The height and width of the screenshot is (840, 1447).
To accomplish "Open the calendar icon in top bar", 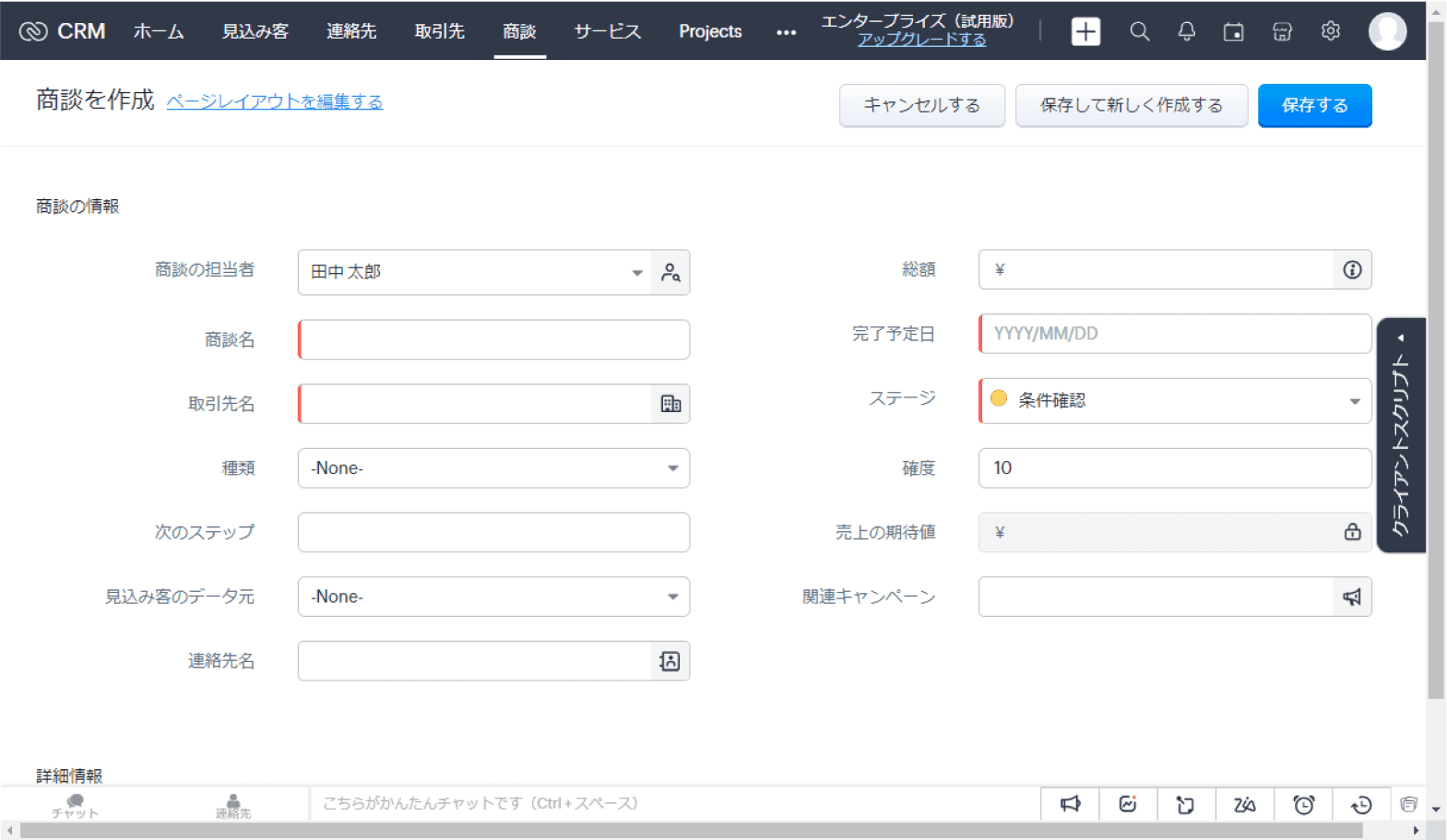I will (1233, 32).
